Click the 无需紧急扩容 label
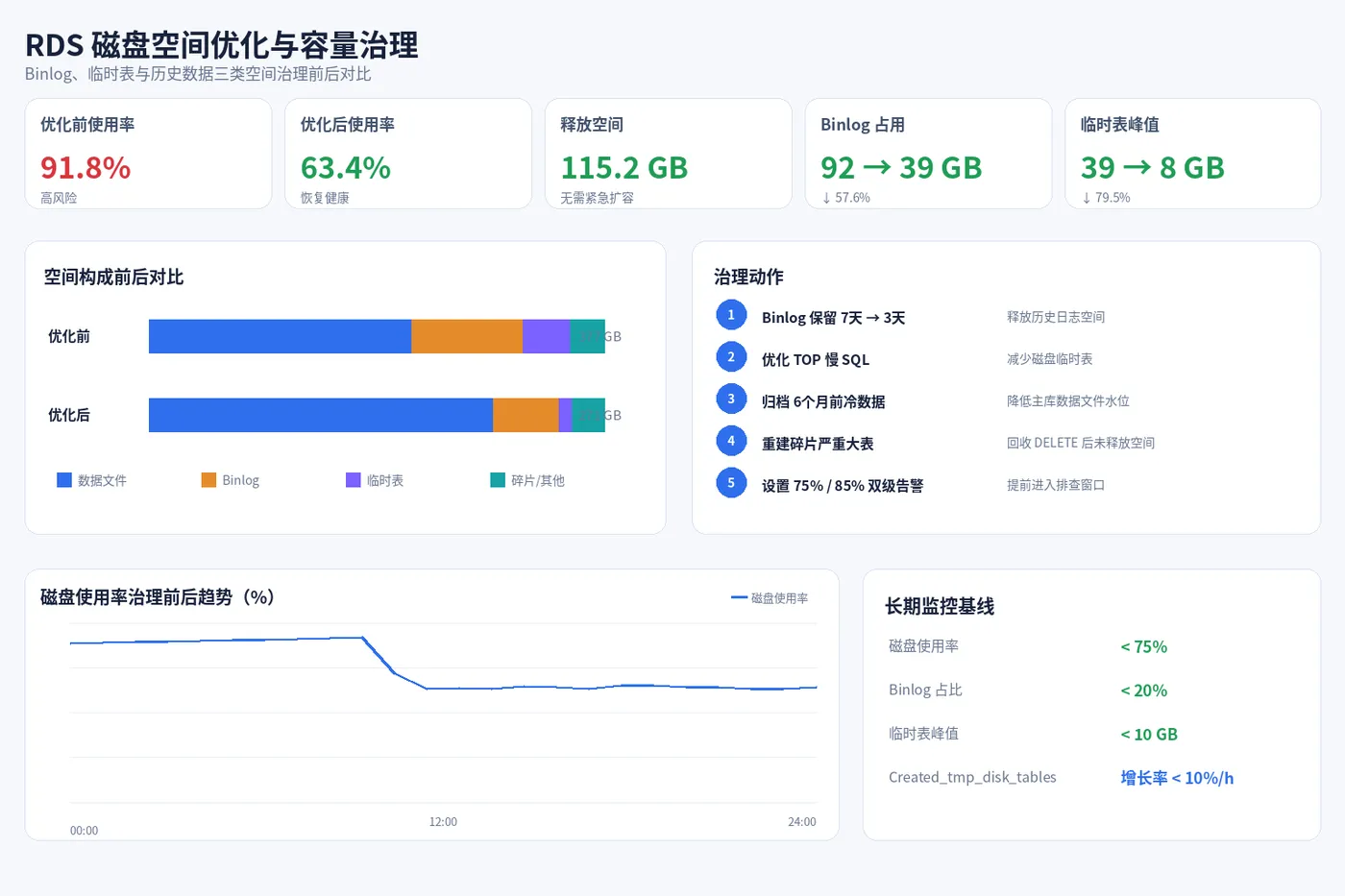1345x896 pixels. click(x=597, y=198)
